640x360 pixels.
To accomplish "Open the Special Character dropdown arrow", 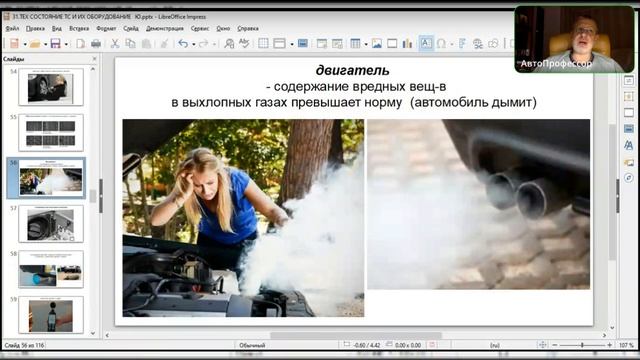I will pyautogui.click(x=452, y=44).
